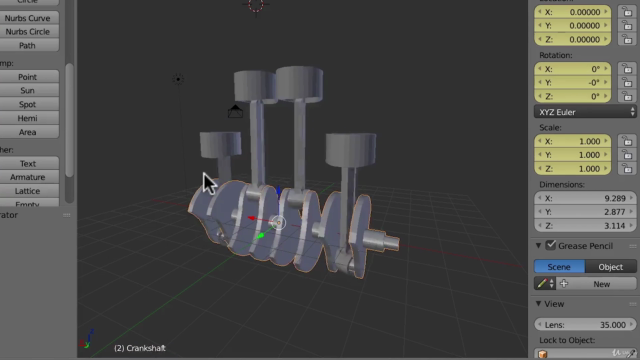
Task: Pick object with Lock to Object eyedropper
Action: pyautogui.click(x=631, y=353)
